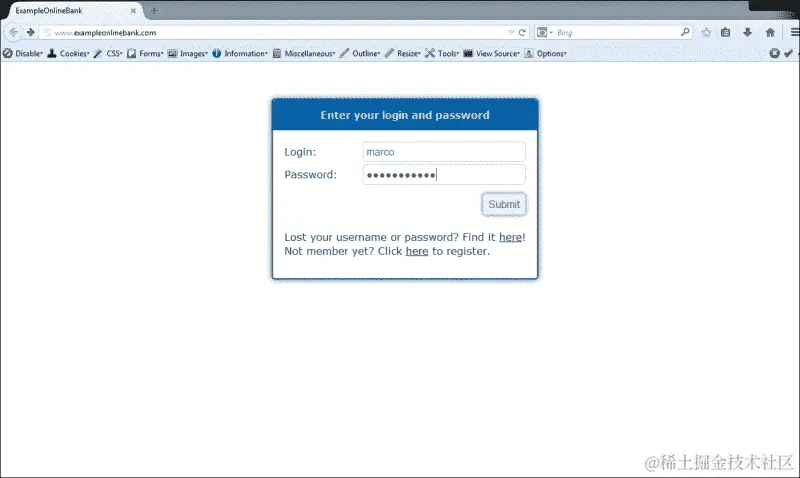
Task: Click the magnifier search icon
Action: click(x=685, y=32)
